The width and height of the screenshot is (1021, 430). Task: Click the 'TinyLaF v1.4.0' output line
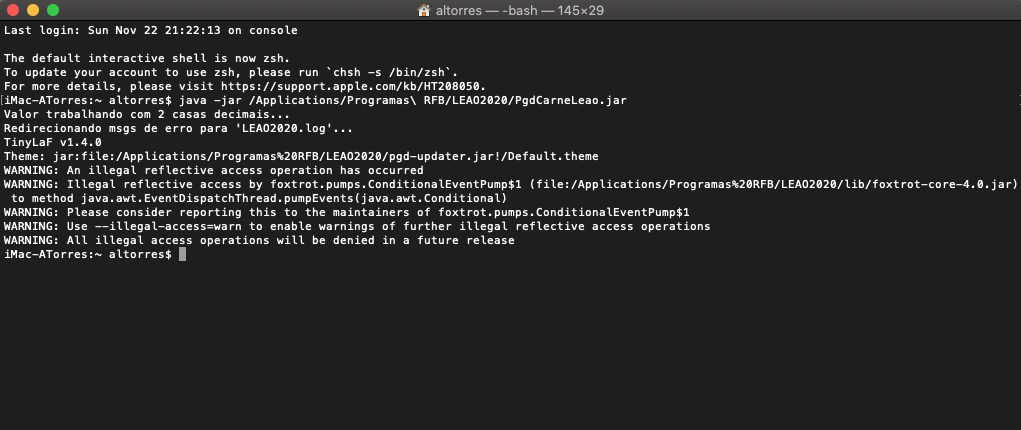[53, 143]
